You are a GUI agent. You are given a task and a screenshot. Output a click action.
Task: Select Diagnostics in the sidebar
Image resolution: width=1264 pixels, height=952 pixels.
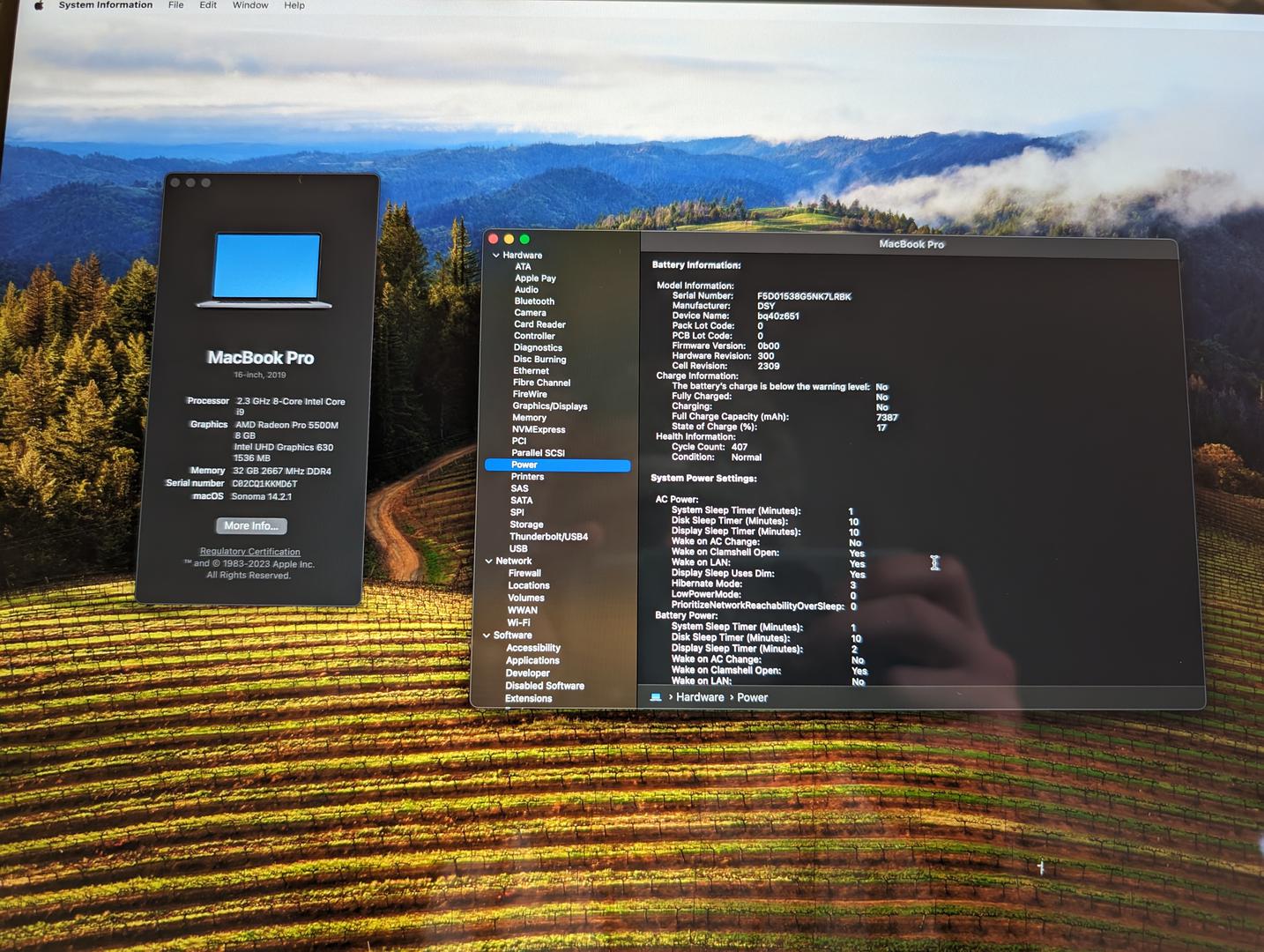538,348
